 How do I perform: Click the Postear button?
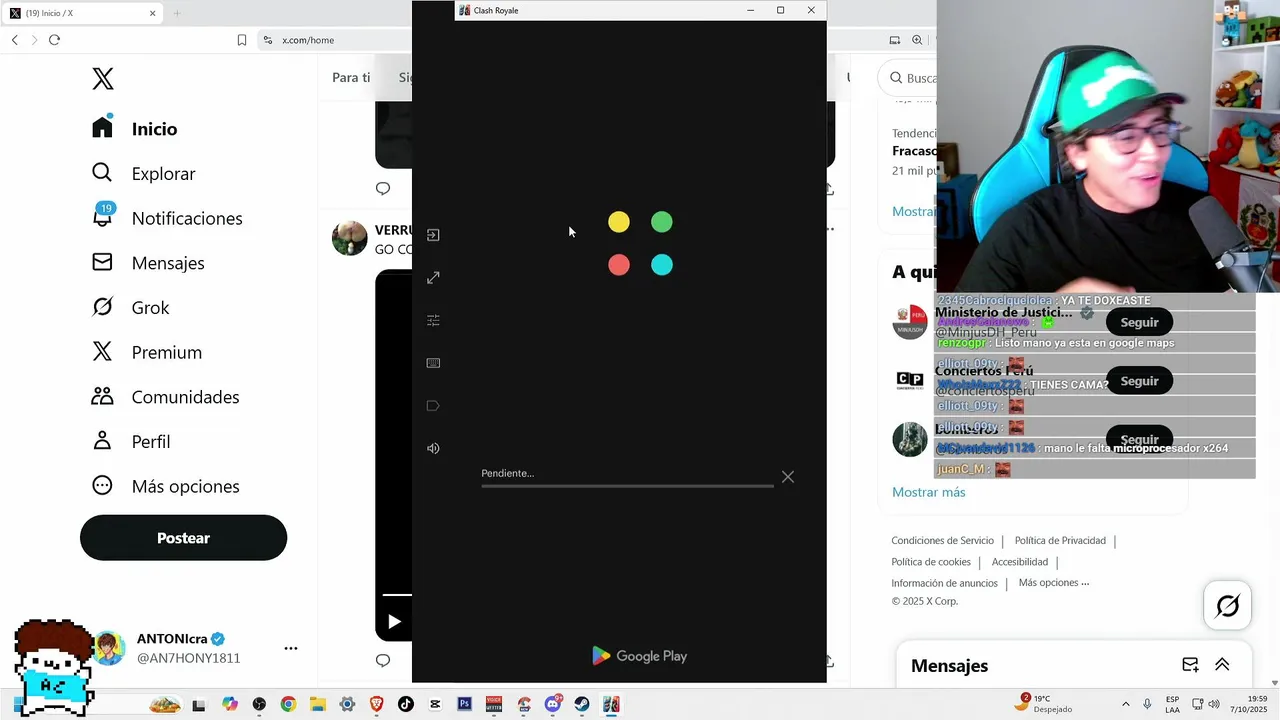pos(183,538)
